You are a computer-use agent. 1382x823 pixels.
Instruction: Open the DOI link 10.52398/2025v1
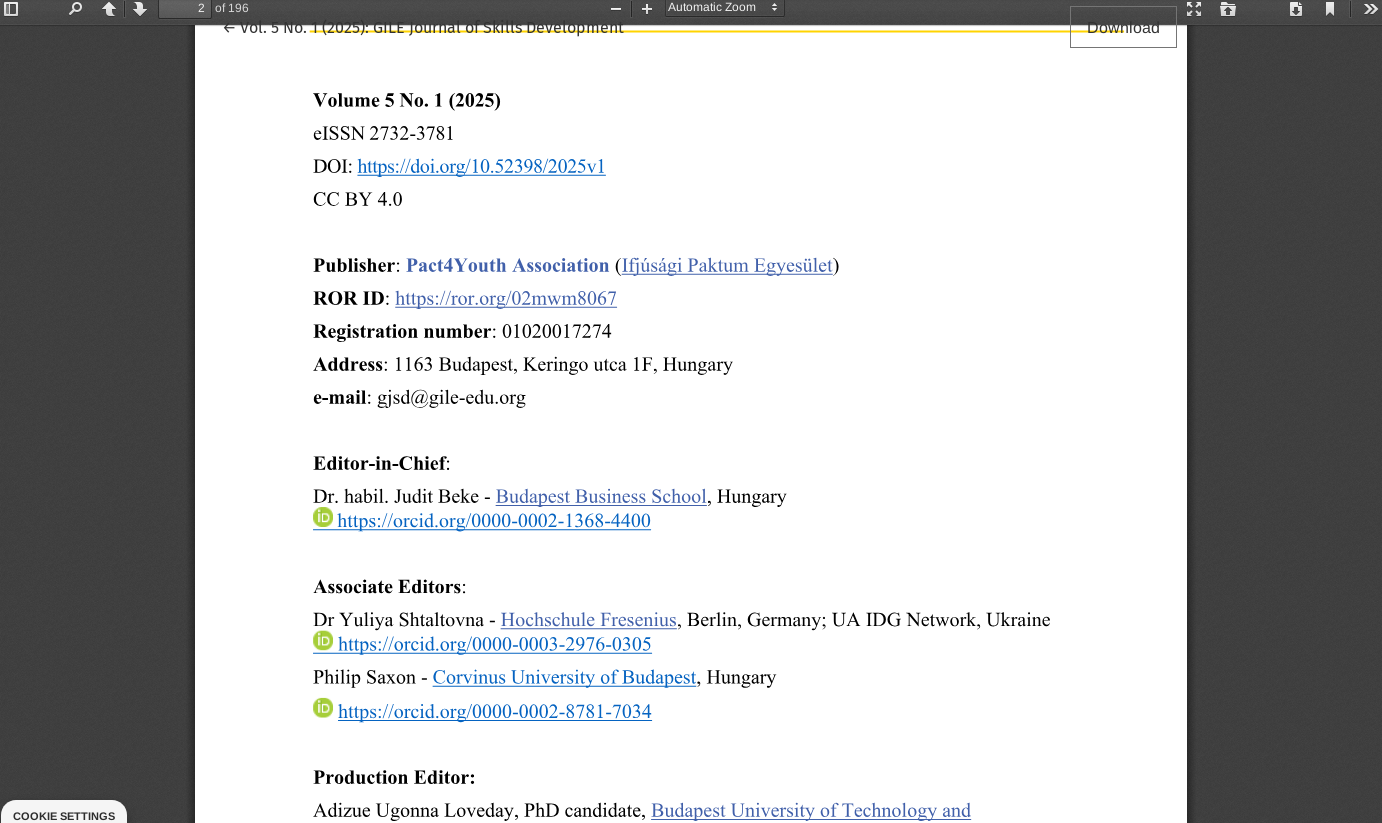click(481, 166)
